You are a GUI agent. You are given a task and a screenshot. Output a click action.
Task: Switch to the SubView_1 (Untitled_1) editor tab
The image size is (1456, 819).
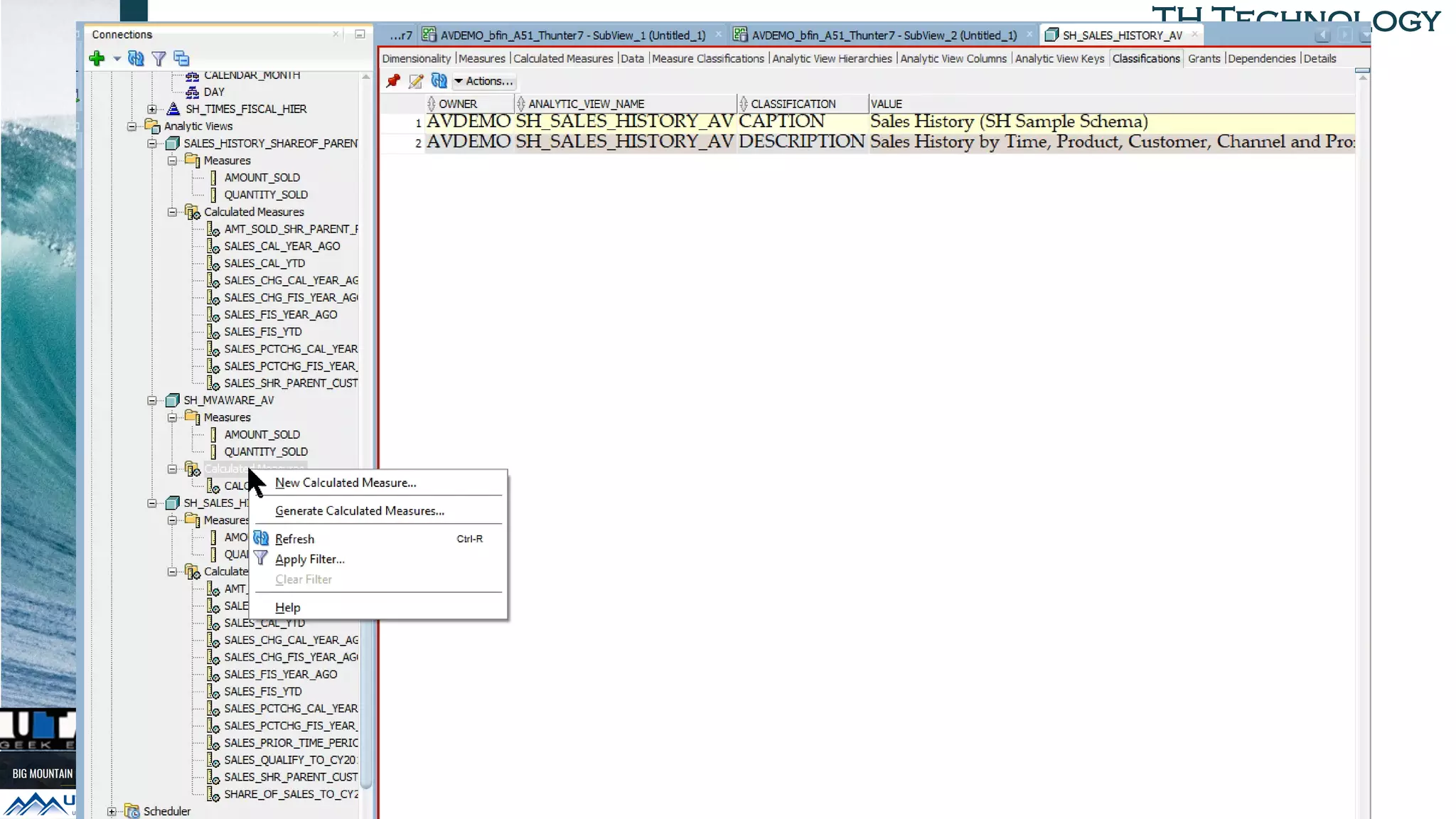[x=572, y=35]
